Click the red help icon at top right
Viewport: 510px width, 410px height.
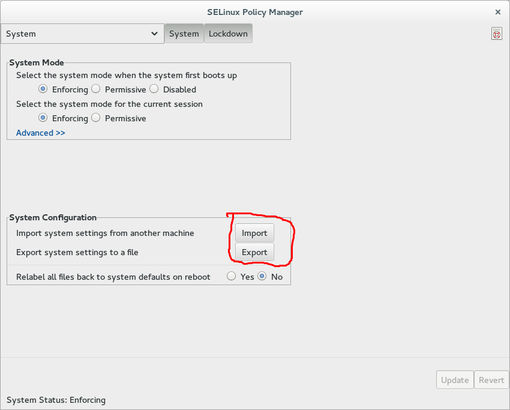(496, 34)
